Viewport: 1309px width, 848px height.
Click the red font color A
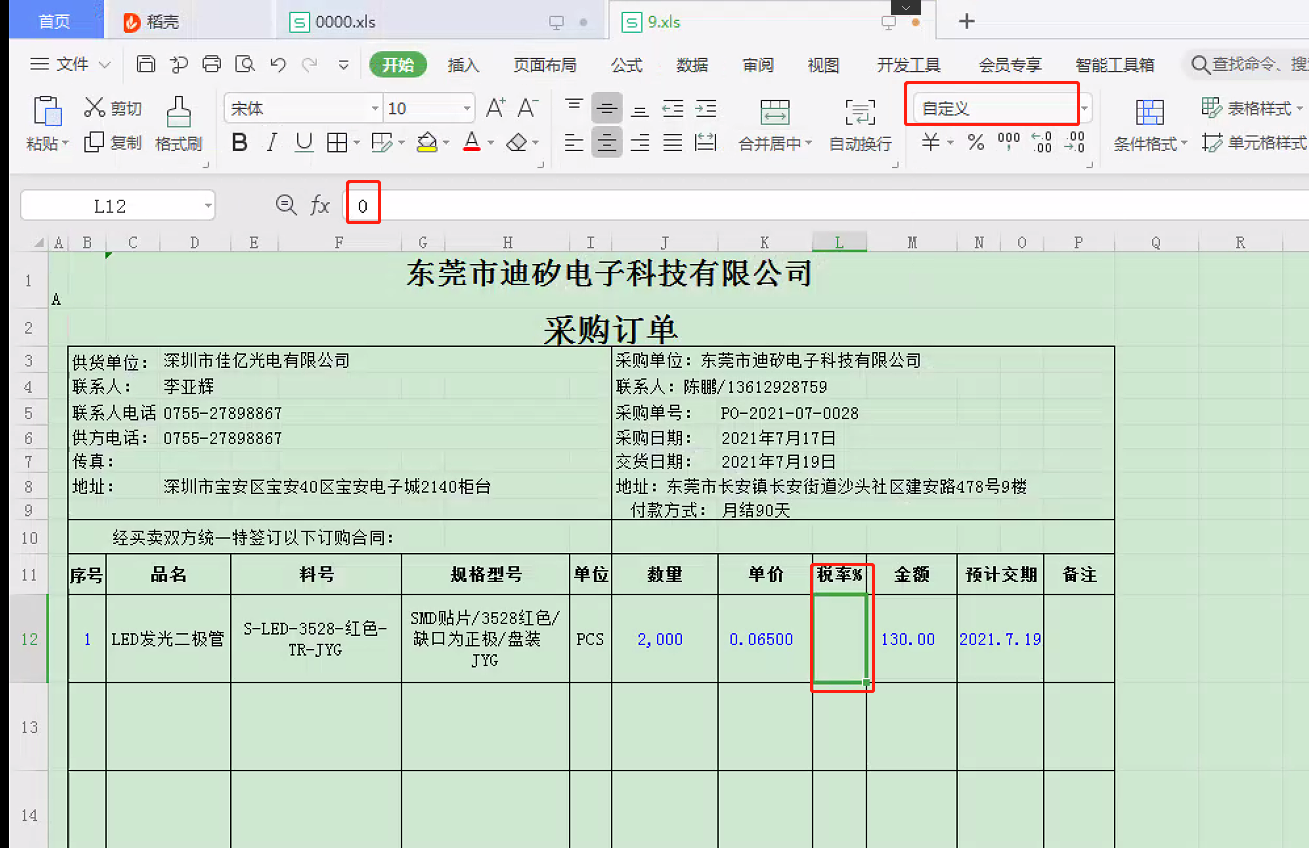pyautogui.click(x=471, y=143)
